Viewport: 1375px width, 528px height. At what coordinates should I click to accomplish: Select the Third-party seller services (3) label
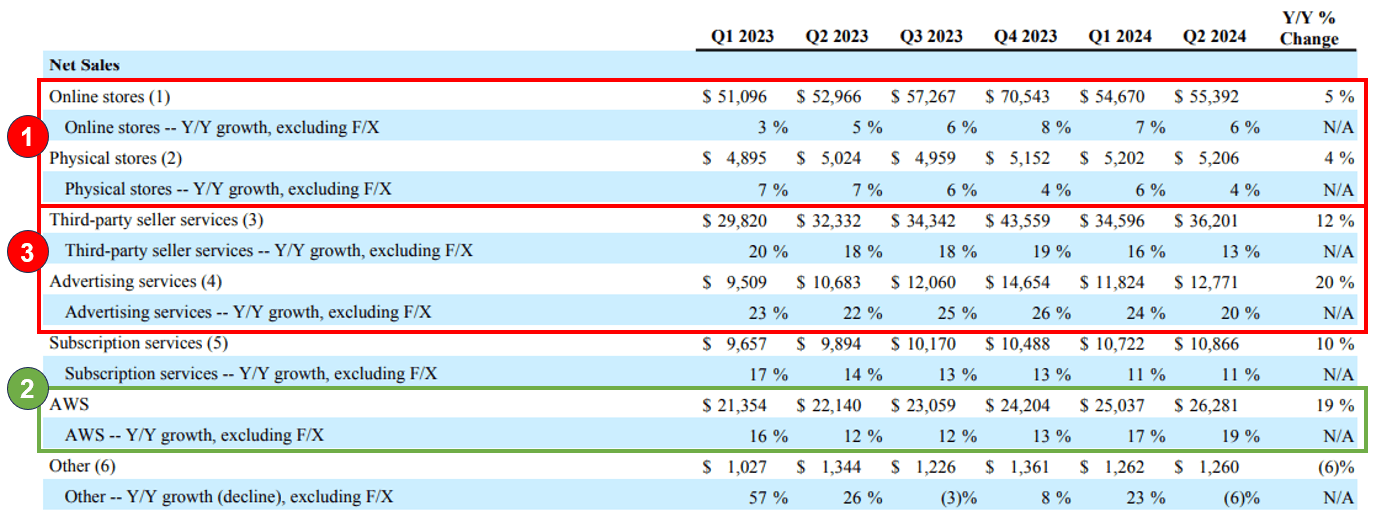click(x=157, y=219)
